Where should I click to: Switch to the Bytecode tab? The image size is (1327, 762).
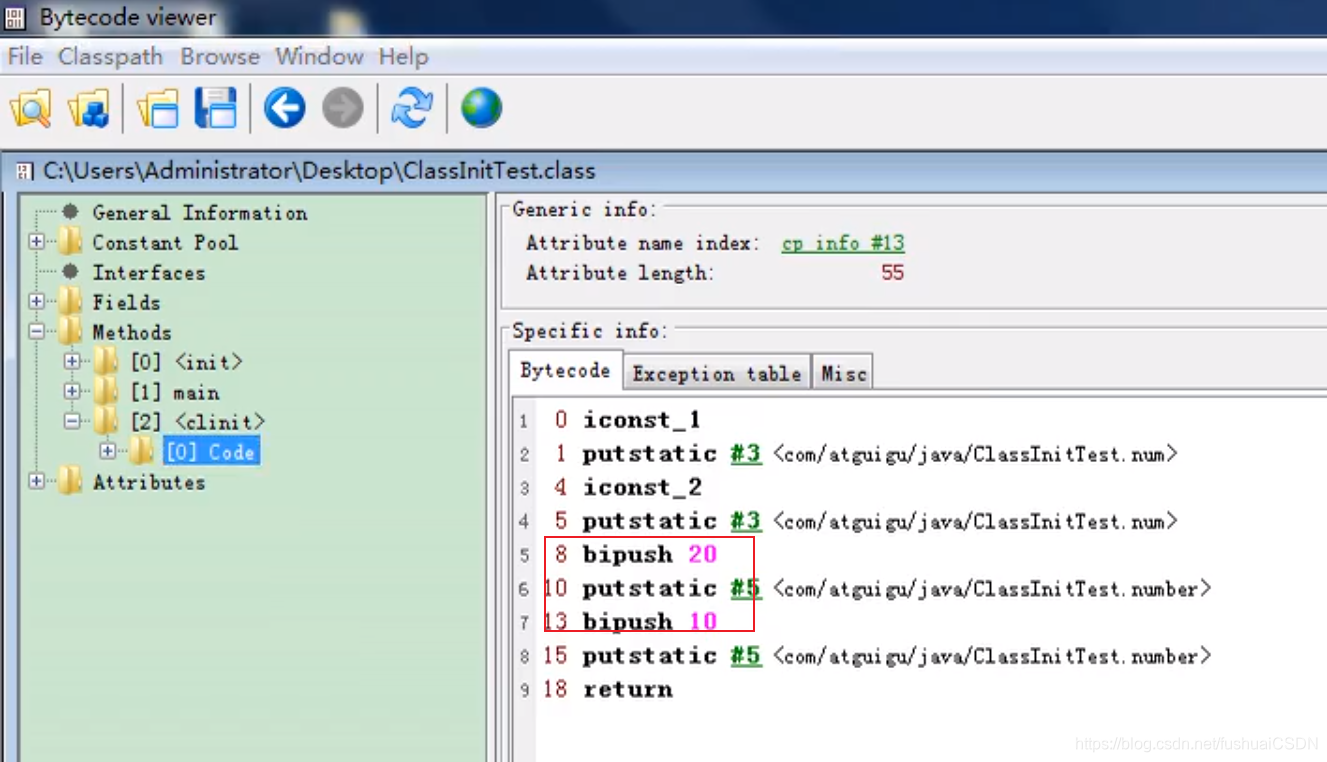point(565,370)
